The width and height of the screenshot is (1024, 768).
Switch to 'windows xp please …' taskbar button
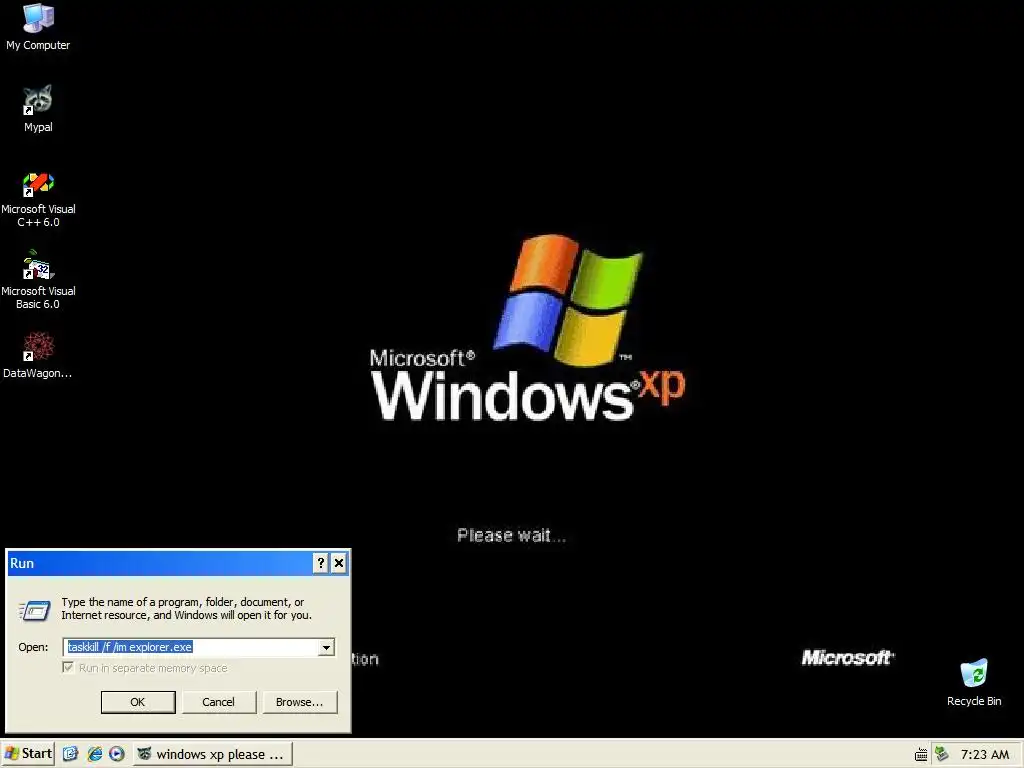click(x=212, y=754)
